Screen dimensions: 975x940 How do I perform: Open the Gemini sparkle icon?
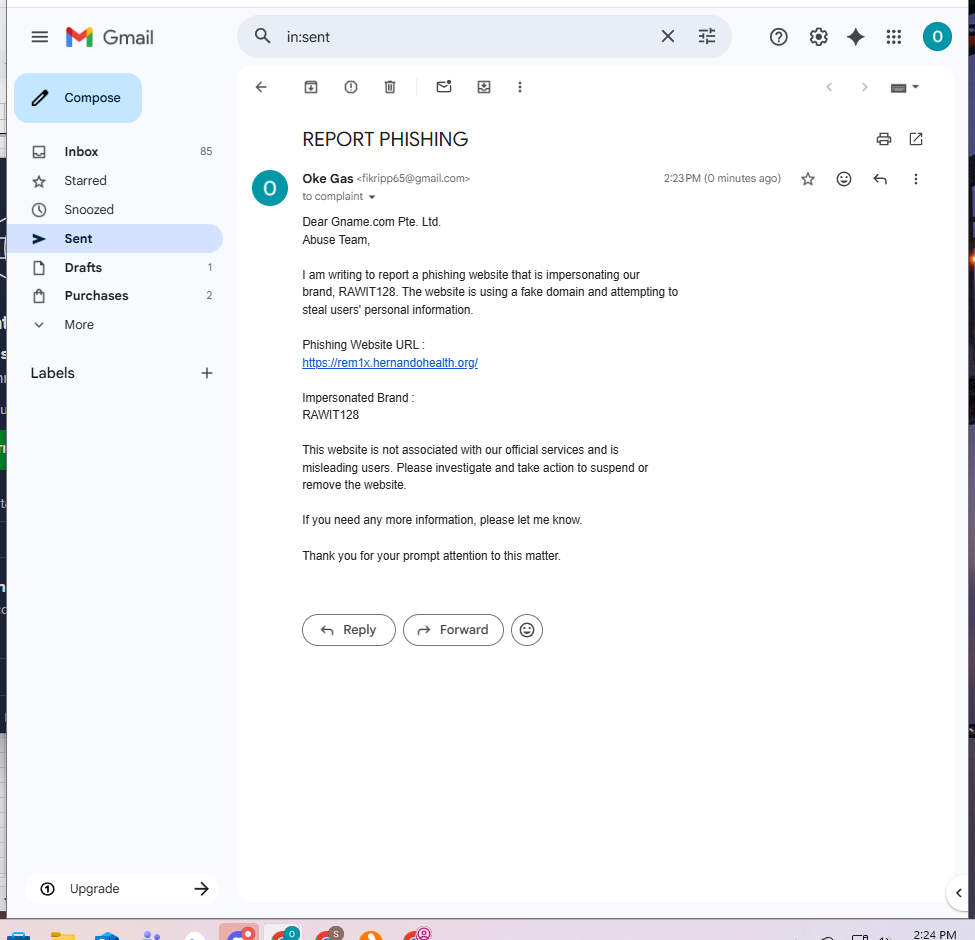(x=856, y=37)
